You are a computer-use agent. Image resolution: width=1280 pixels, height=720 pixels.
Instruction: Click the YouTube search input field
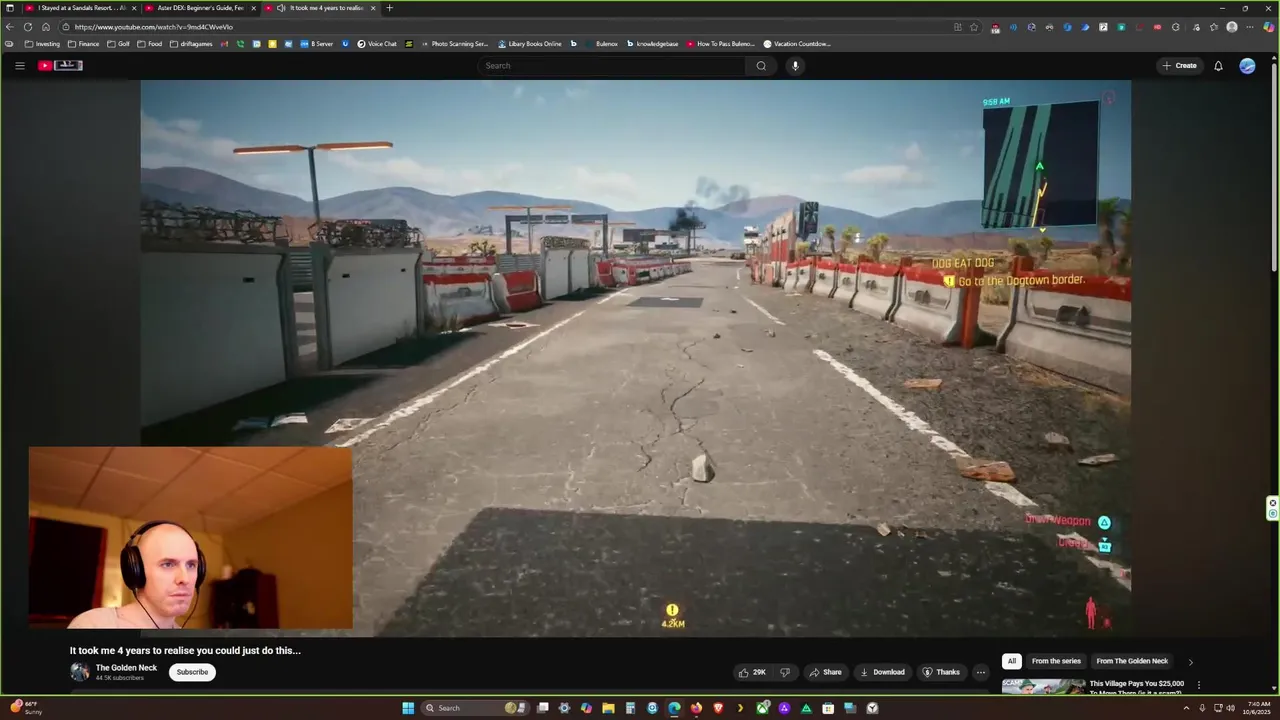point(612,66)
